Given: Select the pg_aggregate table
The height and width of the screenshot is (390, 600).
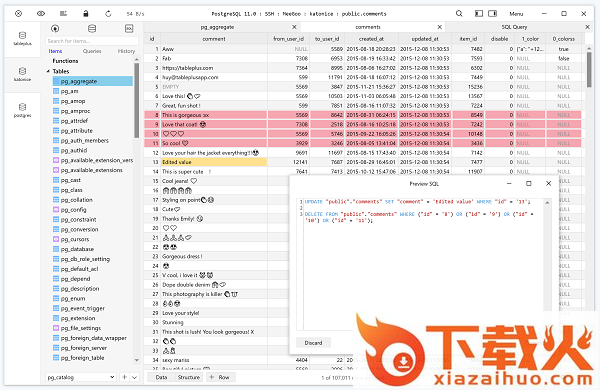Looking at the screenshot, I should [x=93, y=81].
